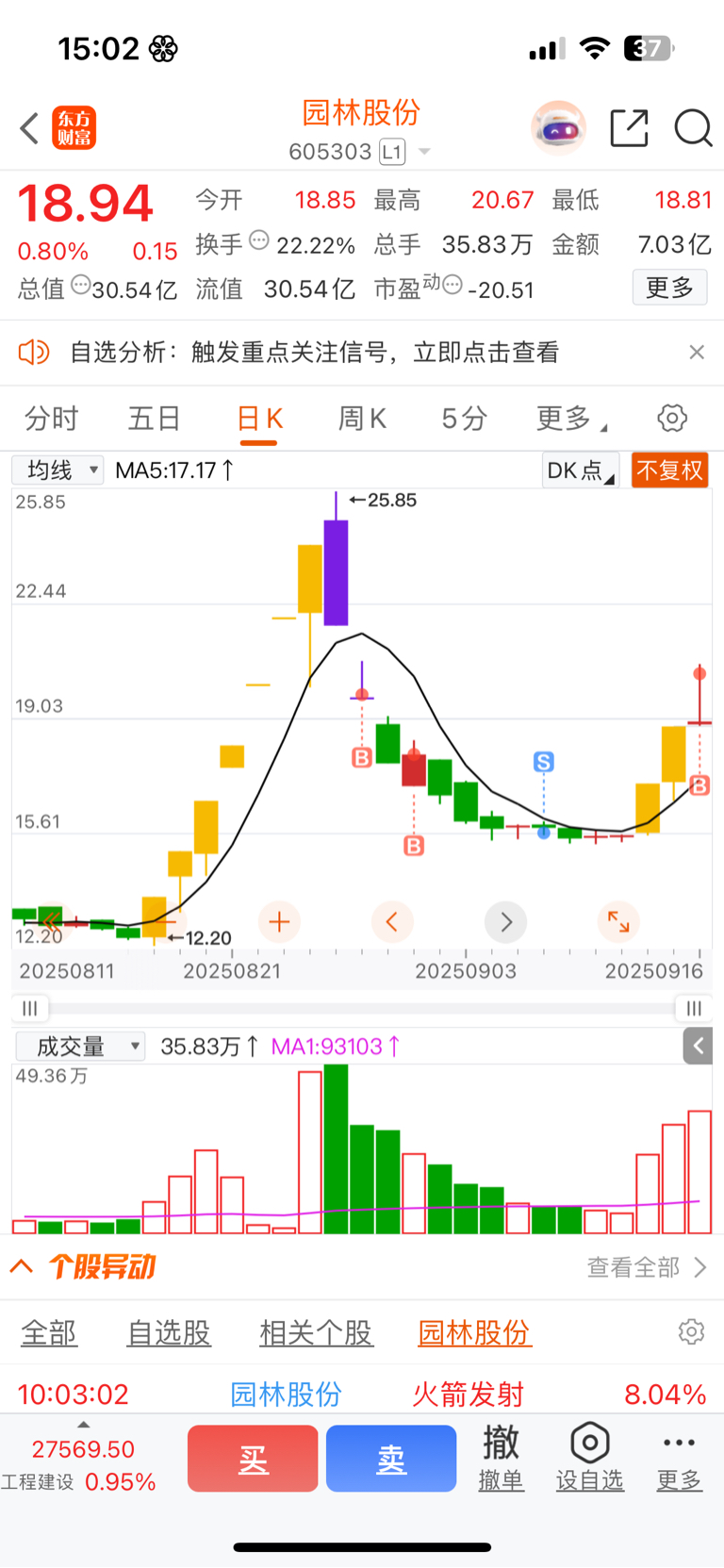Tap the MA5:17.17 indicator label
Screen dimensions: 724x1568
coord(174,470)
